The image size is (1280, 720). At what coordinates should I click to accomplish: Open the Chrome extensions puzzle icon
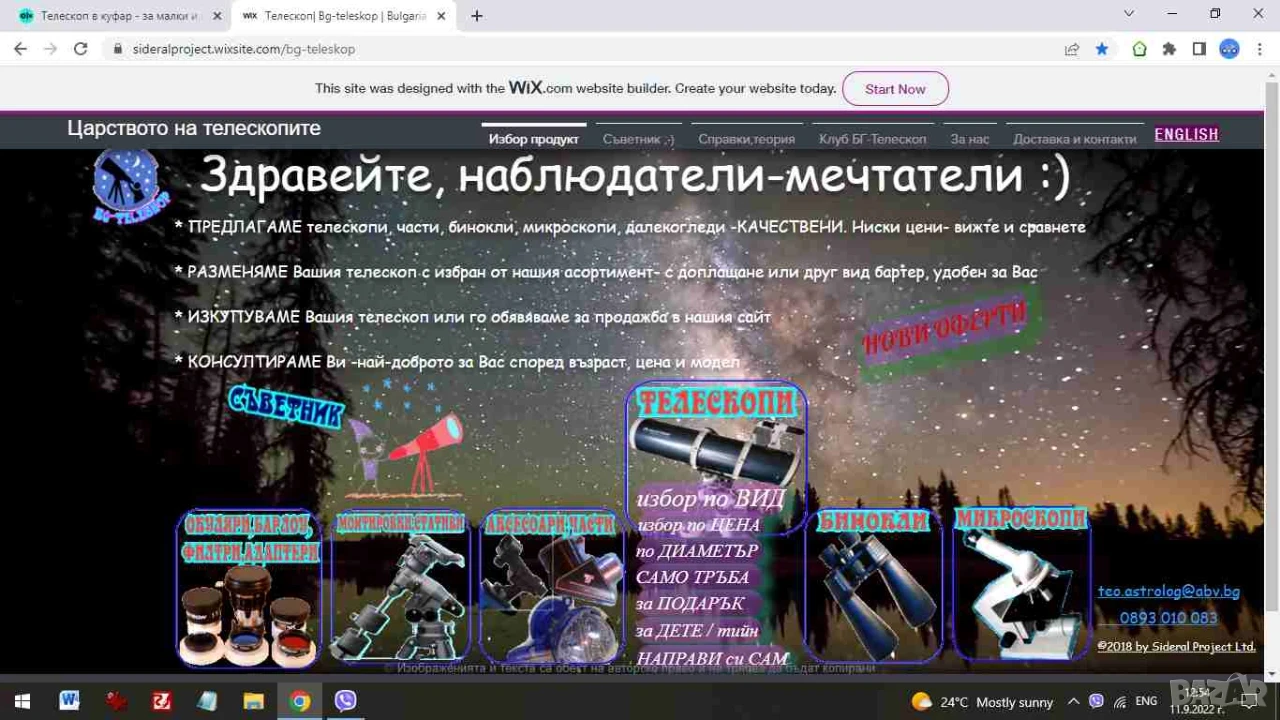pyautogui.click(x=1169, y=48)
